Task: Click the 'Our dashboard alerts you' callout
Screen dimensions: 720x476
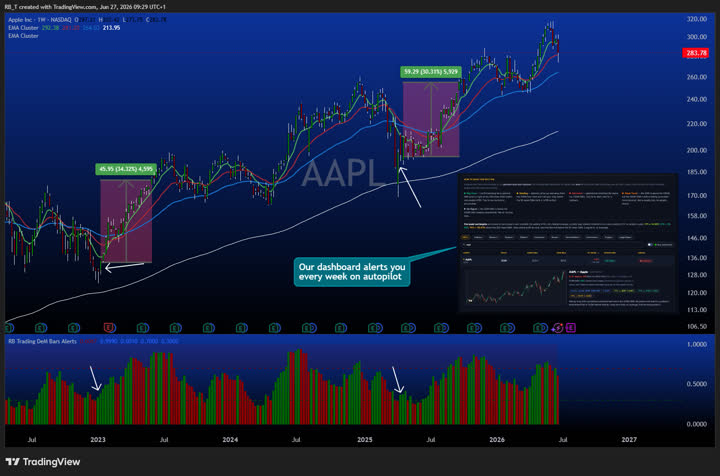Action: [x=352, y=272]
